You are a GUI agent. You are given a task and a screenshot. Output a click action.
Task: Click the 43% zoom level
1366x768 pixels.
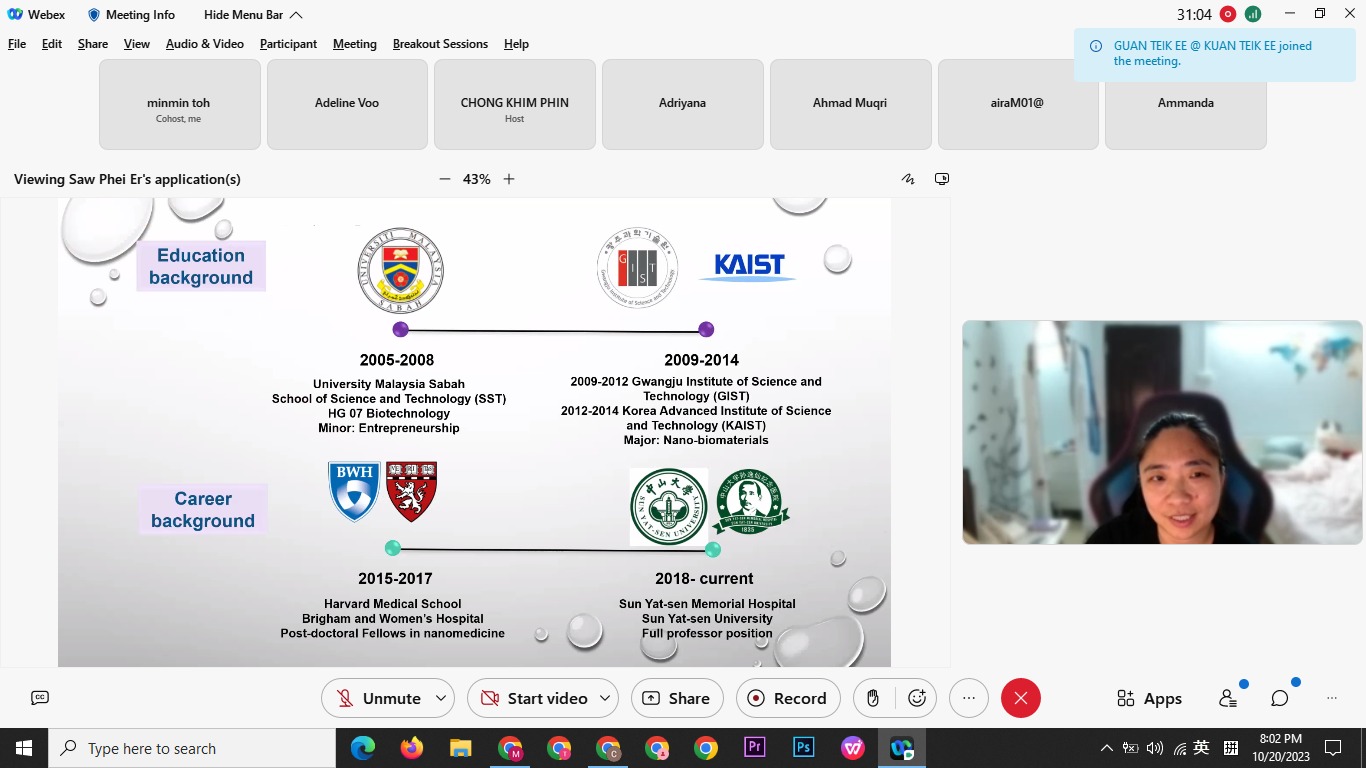click(x=477, y=179)
